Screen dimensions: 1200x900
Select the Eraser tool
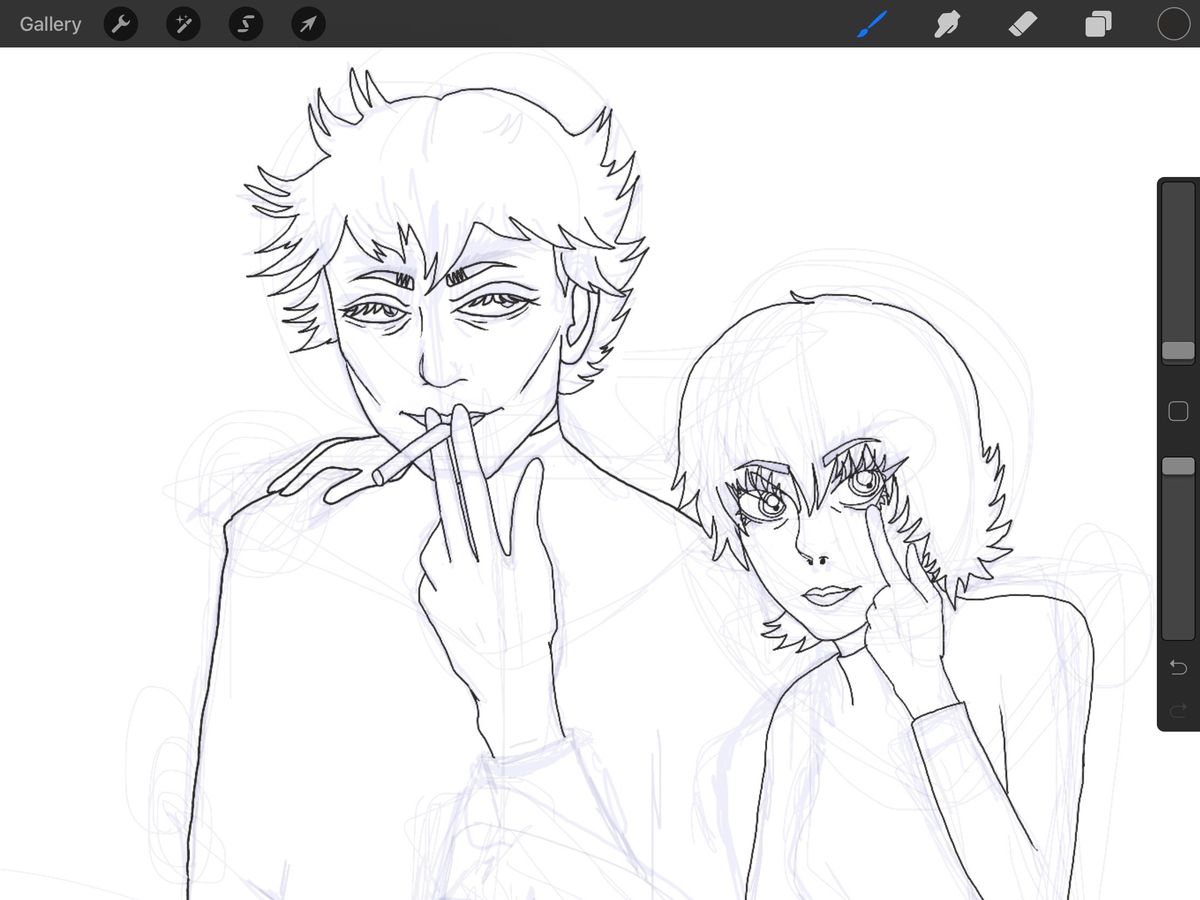coord(1023,24)
